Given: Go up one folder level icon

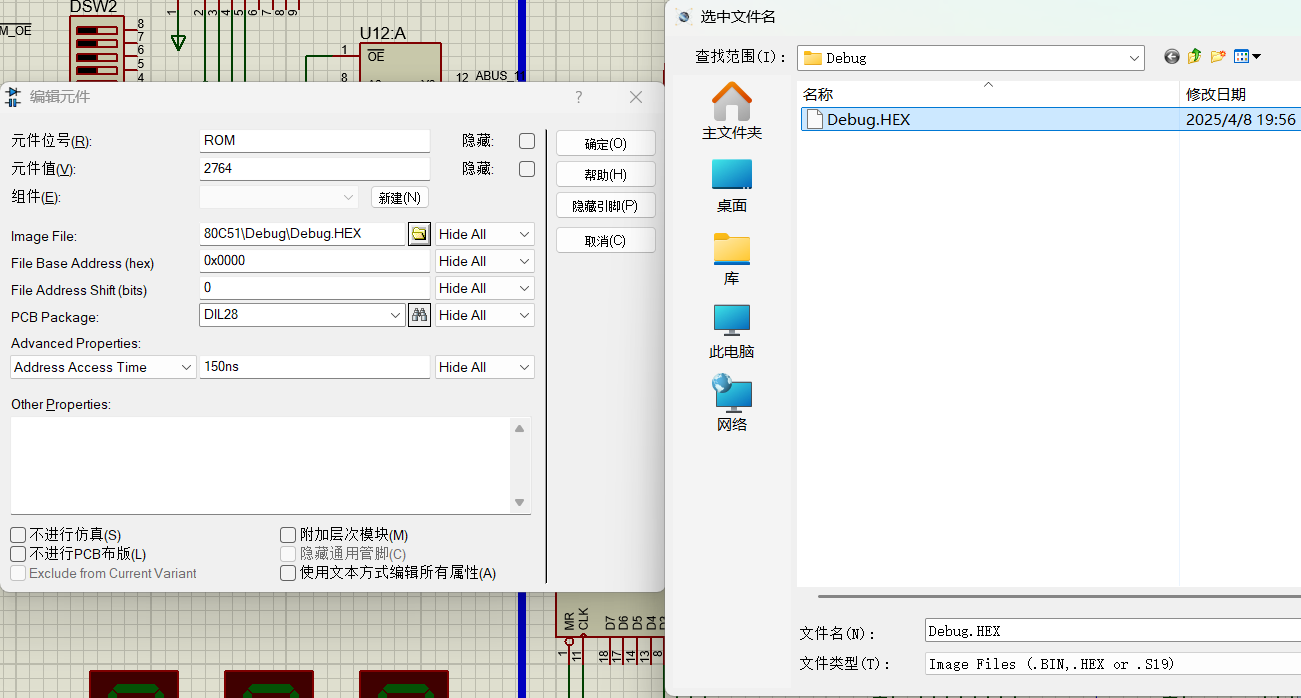Looking at the screenshot, I should point(1194,57).
